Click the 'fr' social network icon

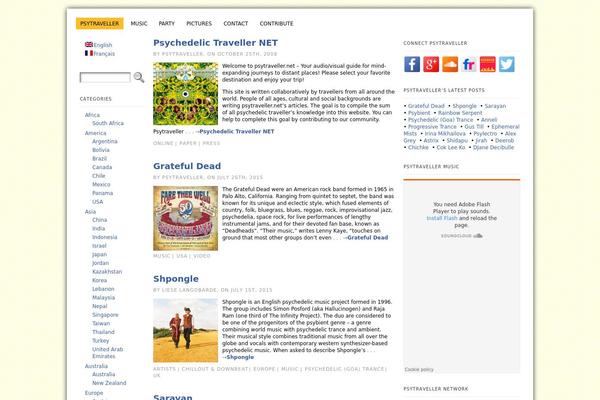(469, 64)
